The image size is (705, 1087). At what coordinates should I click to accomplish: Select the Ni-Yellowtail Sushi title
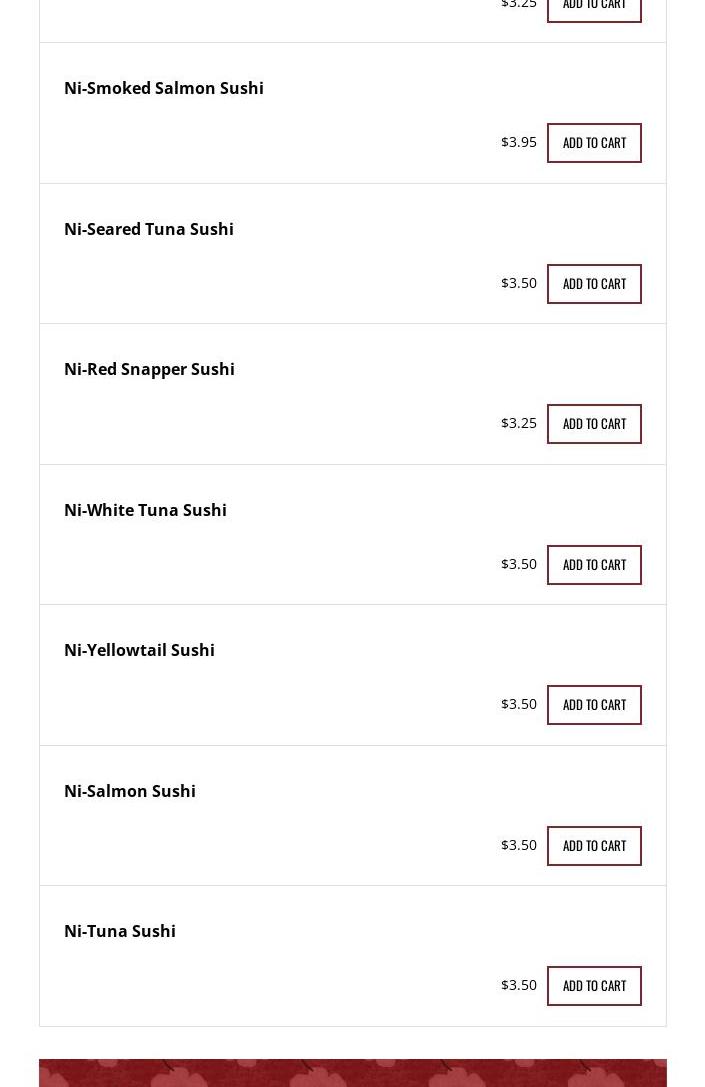[139, 650]
